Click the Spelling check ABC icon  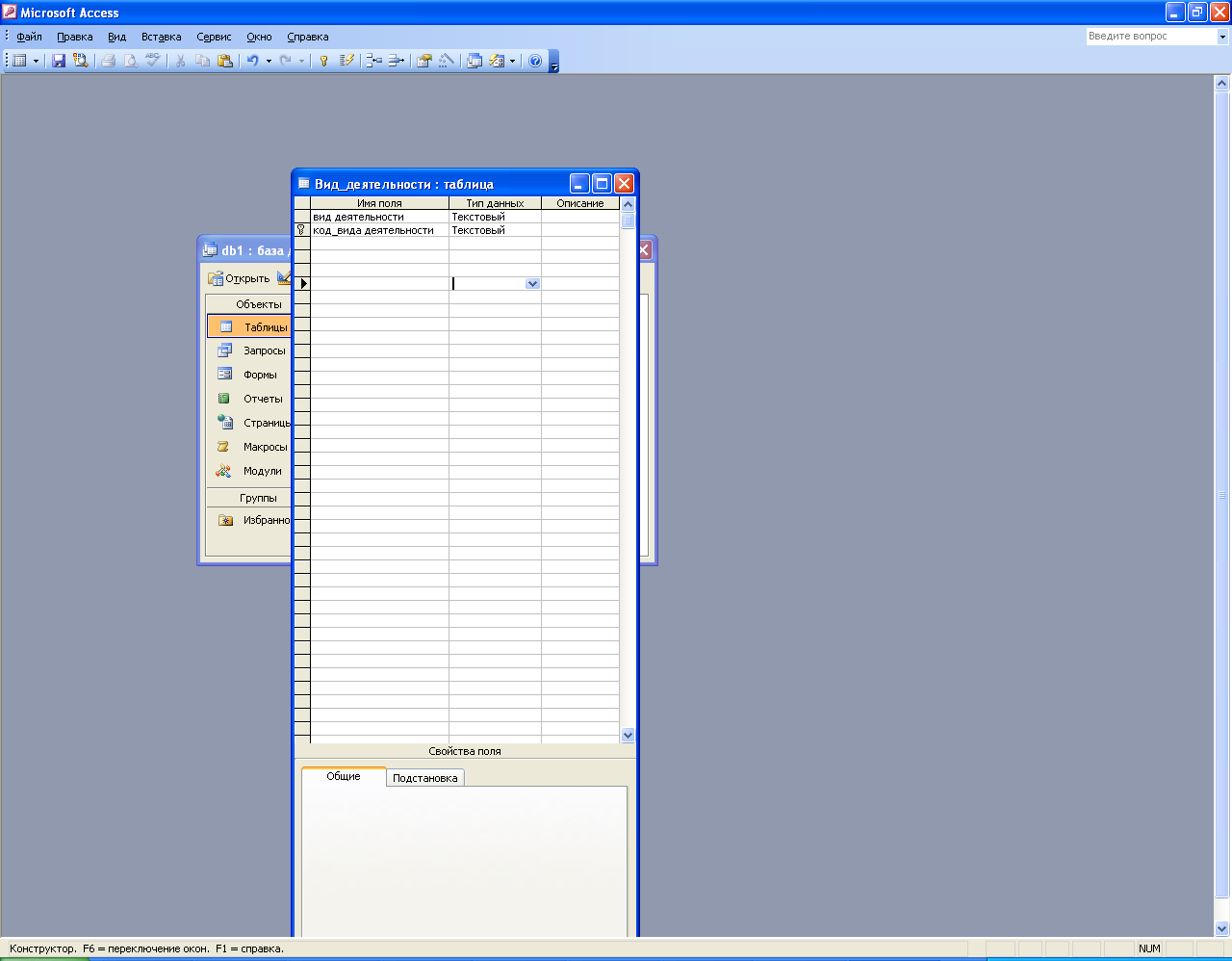[153, 61]
